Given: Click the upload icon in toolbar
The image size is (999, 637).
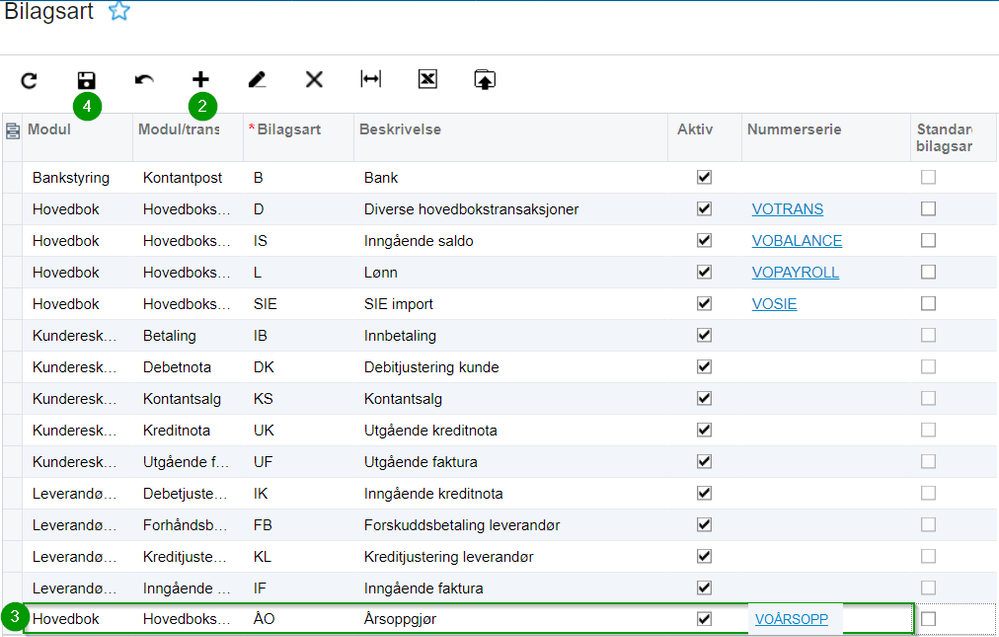Looking at the screenshot, I should click(x=484, y=80).
